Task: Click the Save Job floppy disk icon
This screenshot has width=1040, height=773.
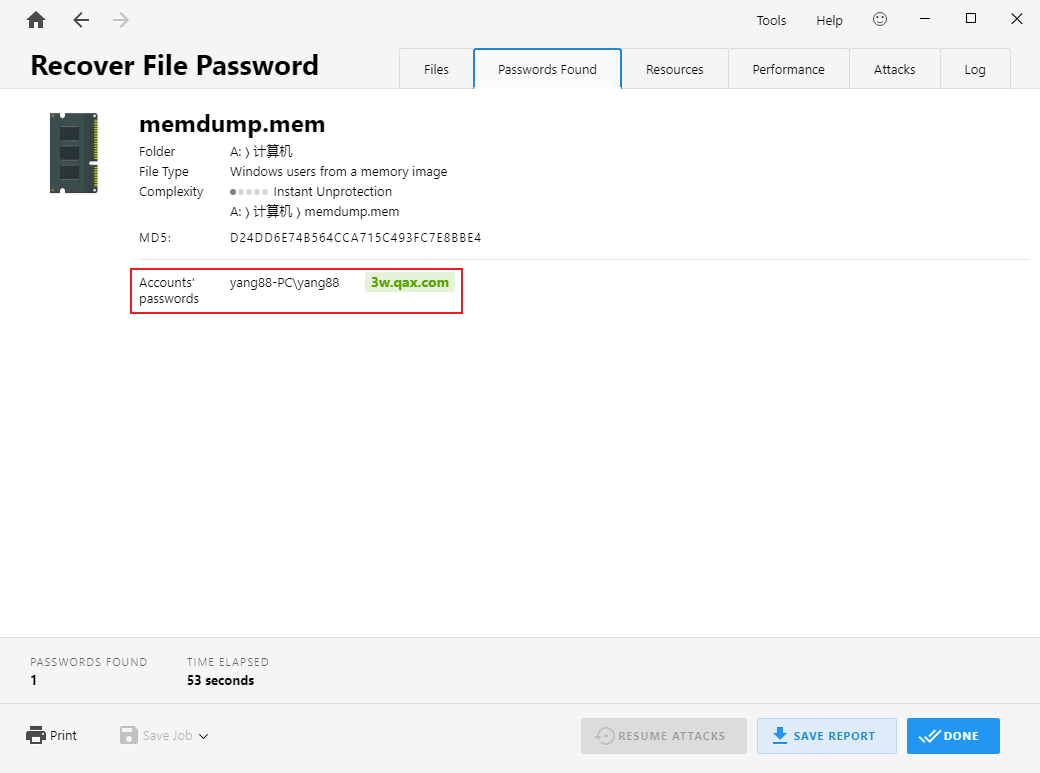Action: (128, 735)
